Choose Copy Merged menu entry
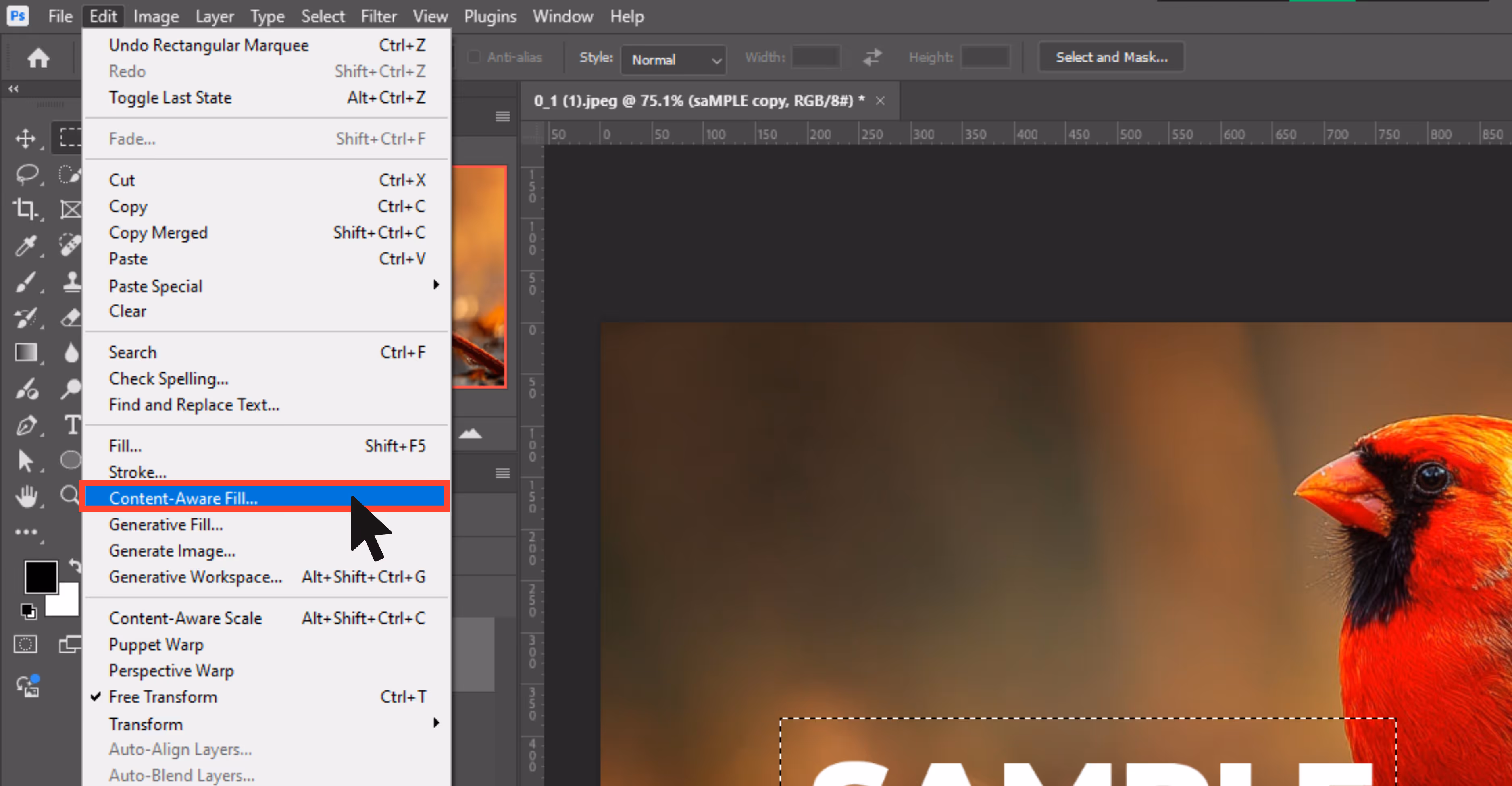Image resolution: width=1512 pixels, height=786 pixels. pos(268,233)
